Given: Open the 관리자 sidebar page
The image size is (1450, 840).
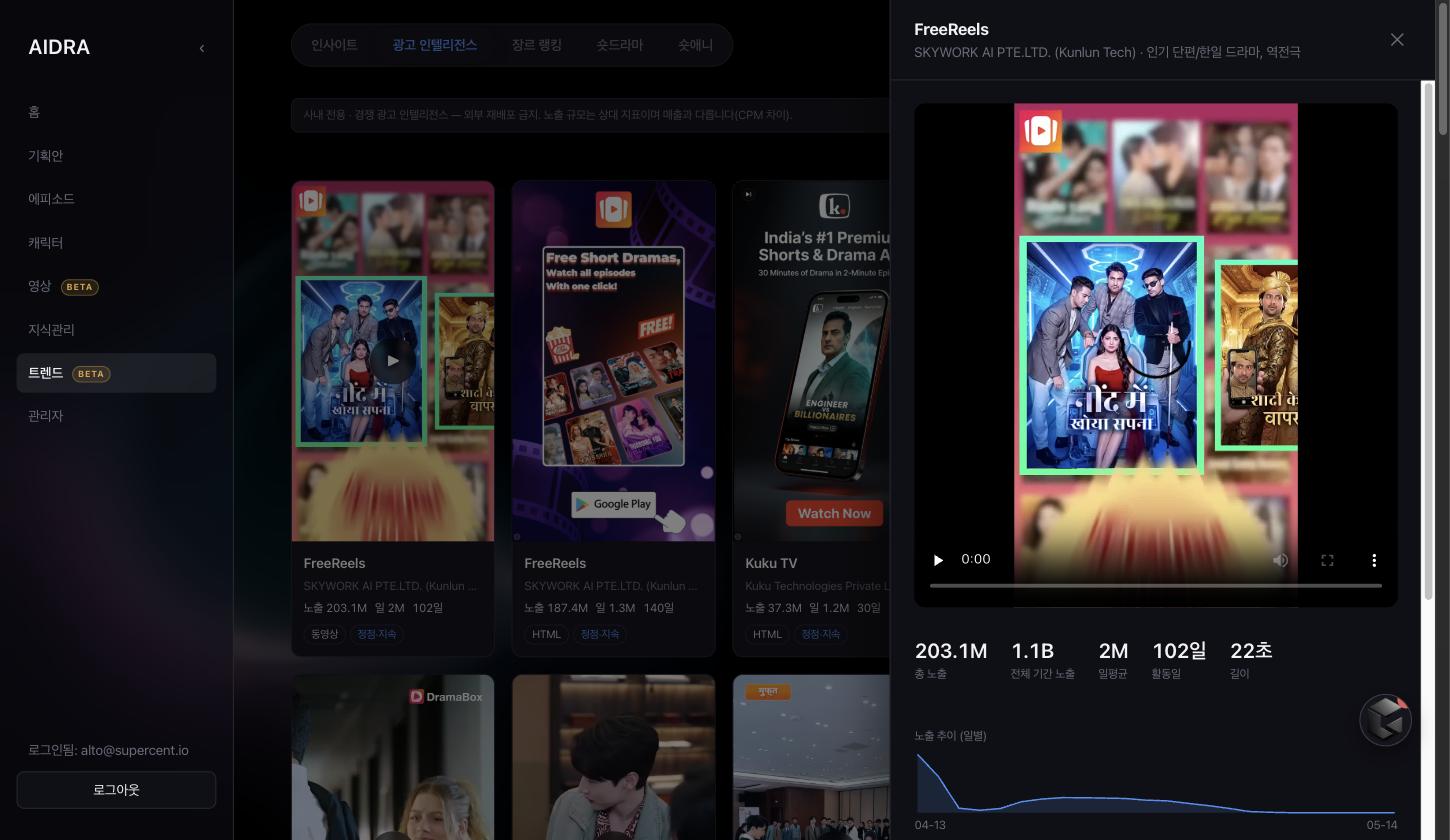Looking at the screenshot, I should click(x=116, y=416).
